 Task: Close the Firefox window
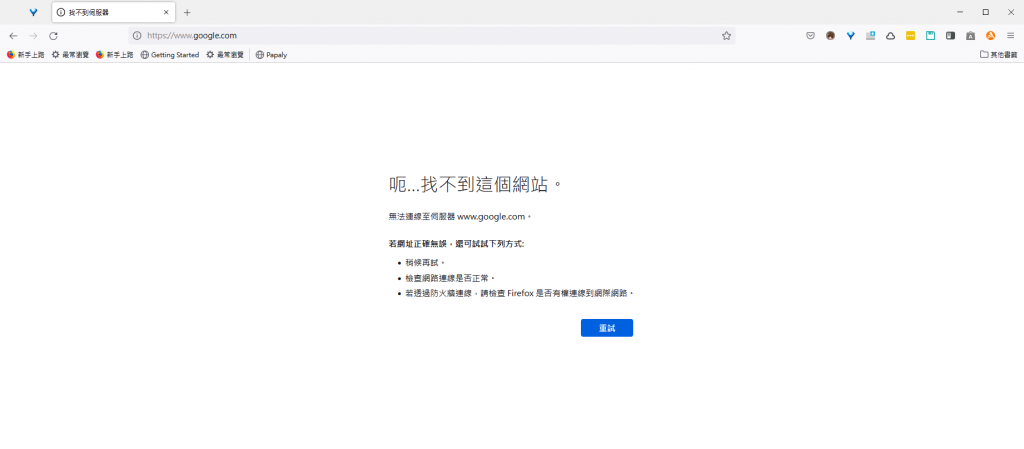[1011, 12]
